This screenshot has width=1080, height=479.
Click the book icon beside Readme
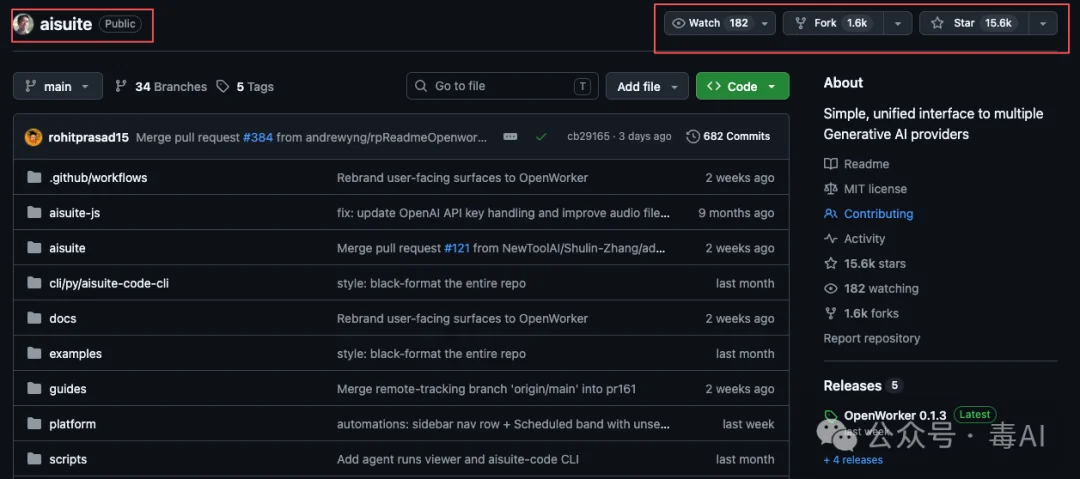(x=831, y=164)
